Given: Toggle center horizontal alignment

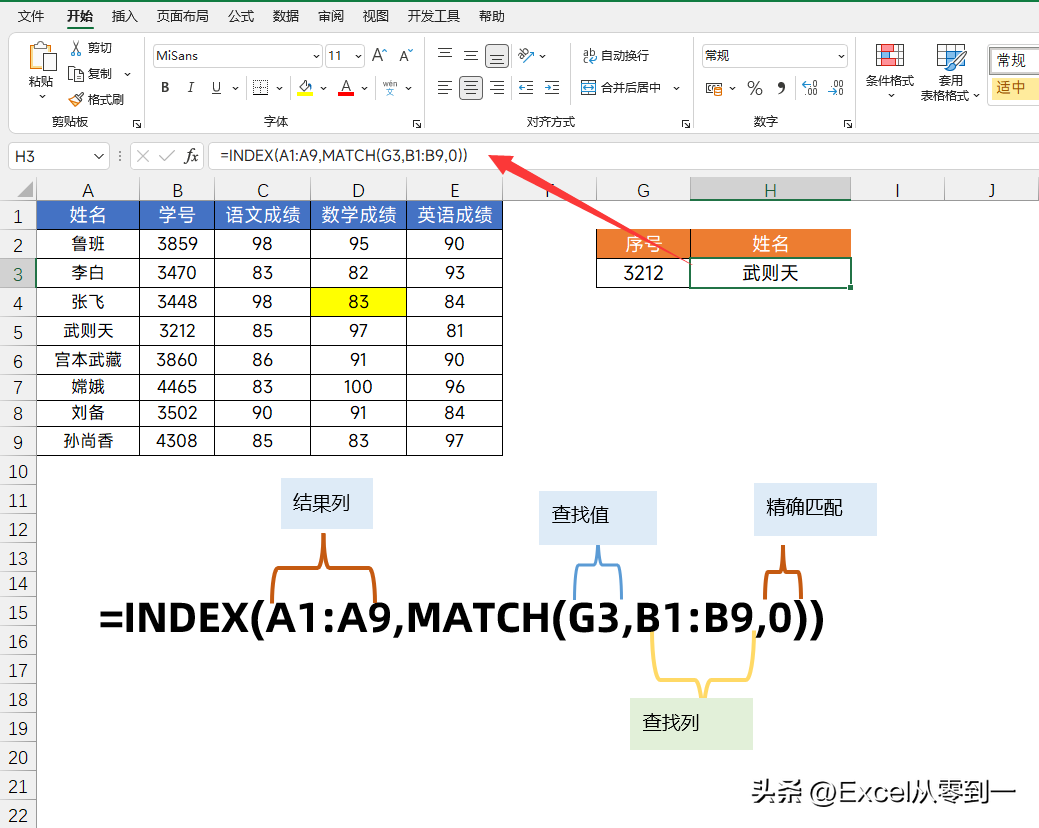Looking at the screenshot, I should (471, 87).
